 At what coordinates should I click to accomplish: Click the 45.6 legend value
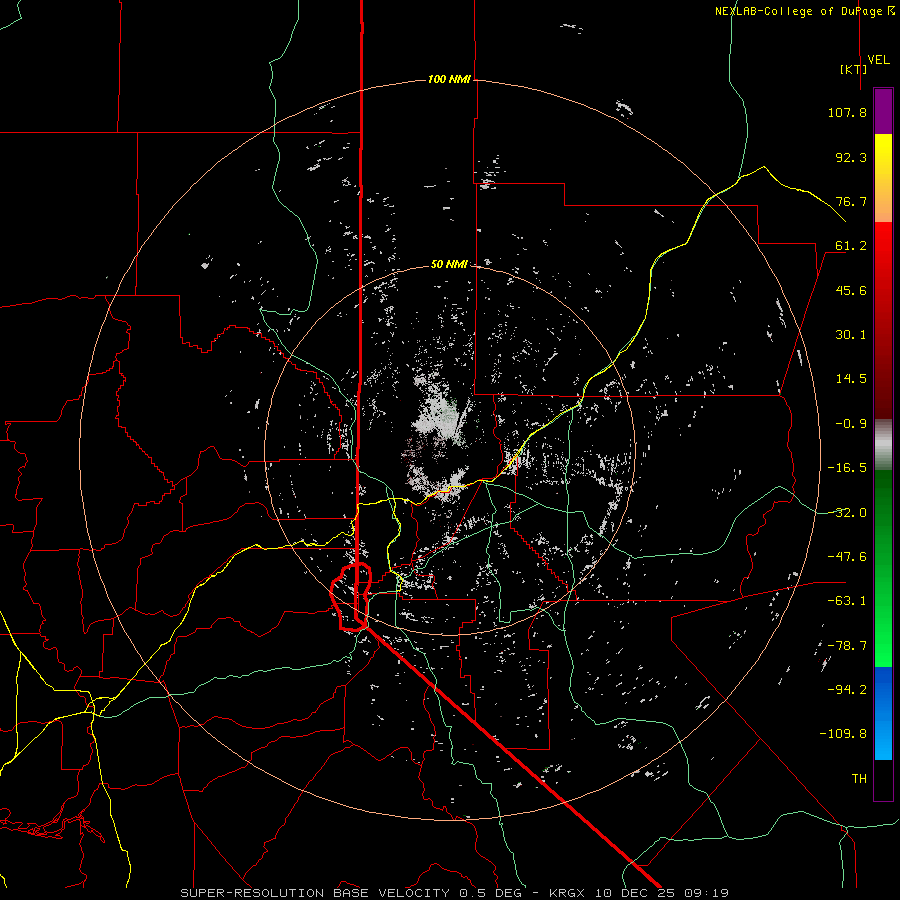[x=851, y=290]
